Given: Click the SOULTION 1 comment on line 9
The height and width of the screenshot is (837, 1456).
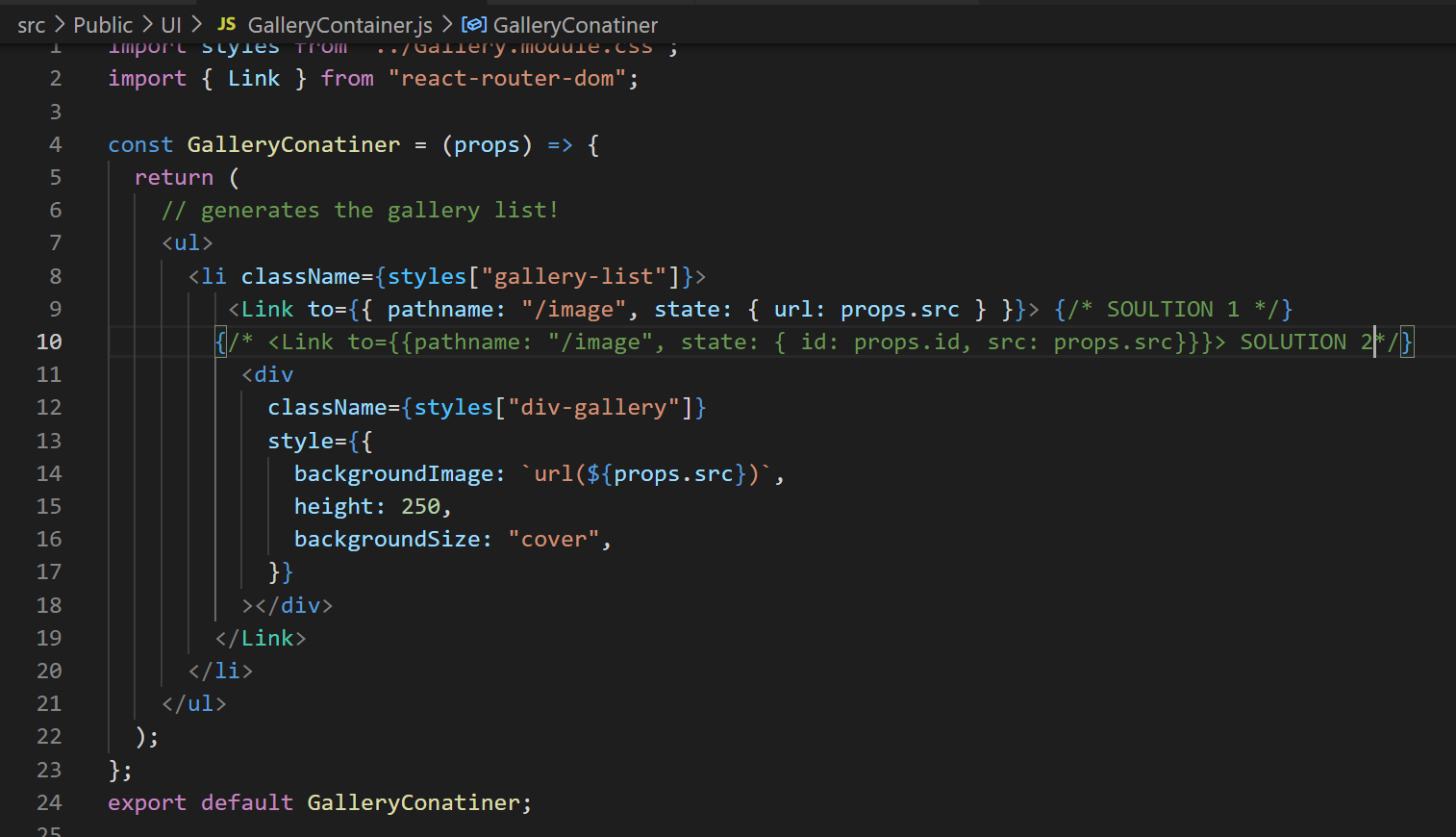Looking at the screenshot, I should click(1171, 309).
